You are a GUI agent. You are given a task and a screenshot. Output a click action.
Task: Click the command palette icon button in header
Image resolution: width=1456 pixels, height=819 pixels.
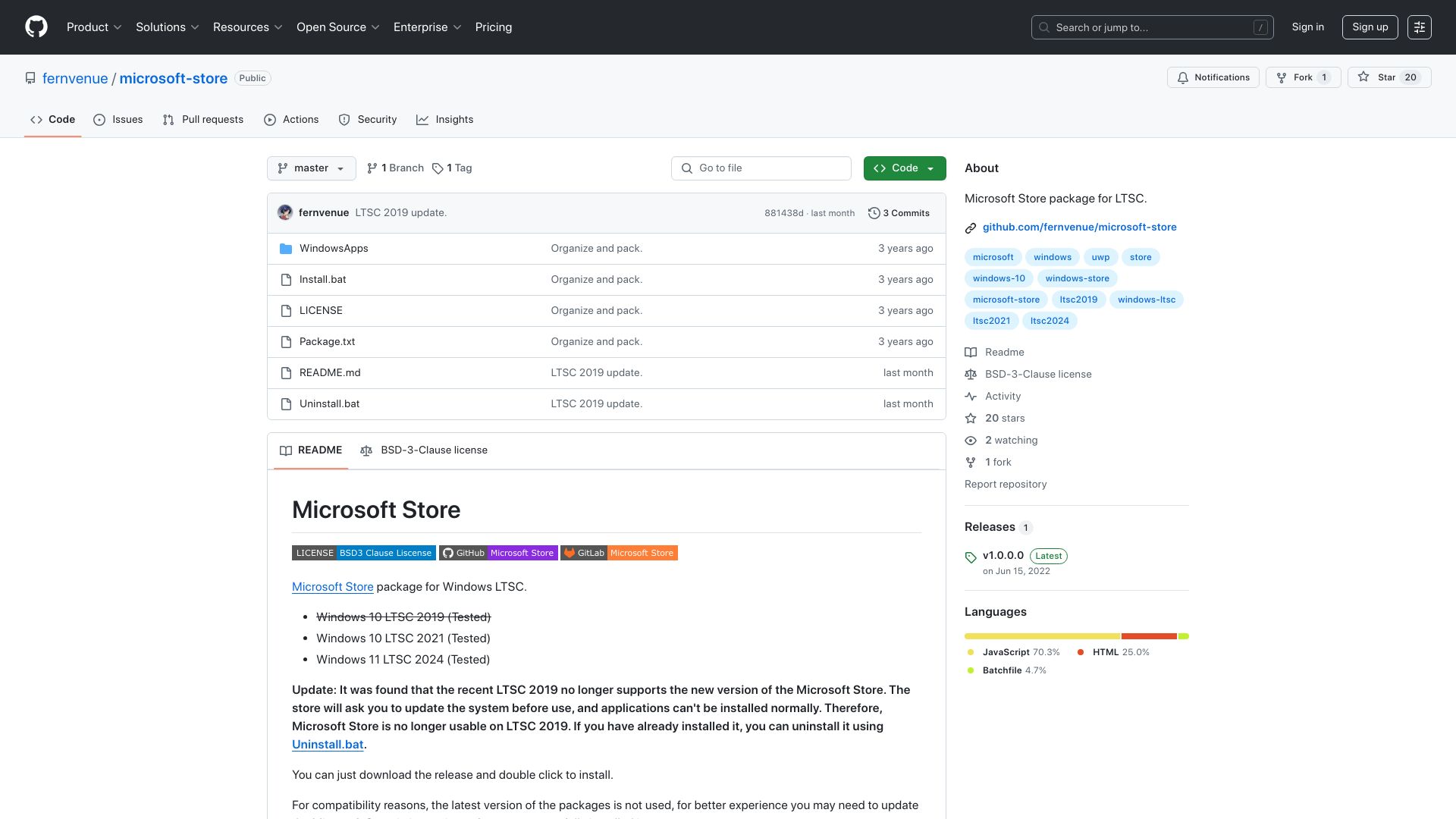click(1420, 27)
